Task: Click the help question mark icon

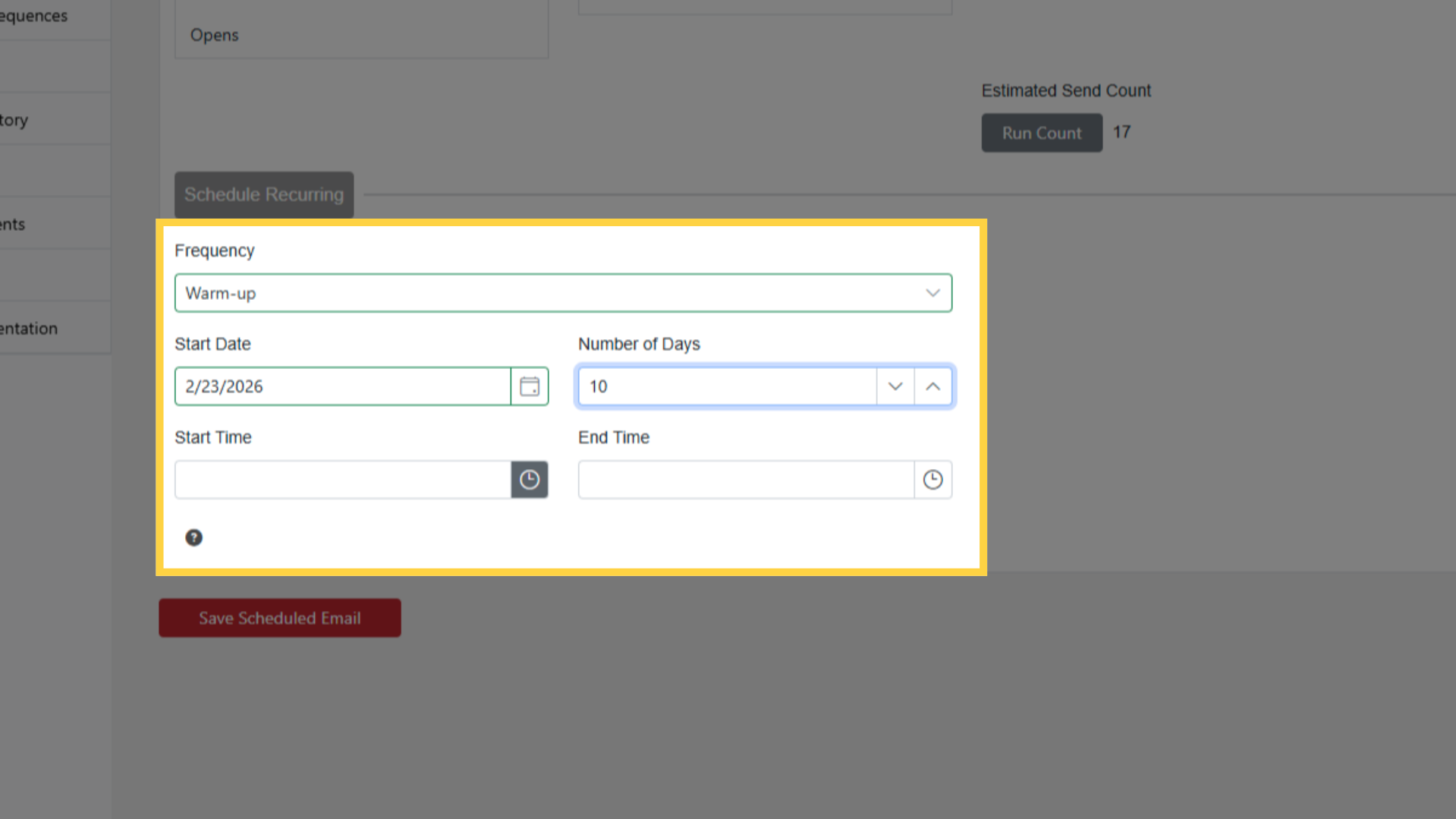Action: pos(194,537)
